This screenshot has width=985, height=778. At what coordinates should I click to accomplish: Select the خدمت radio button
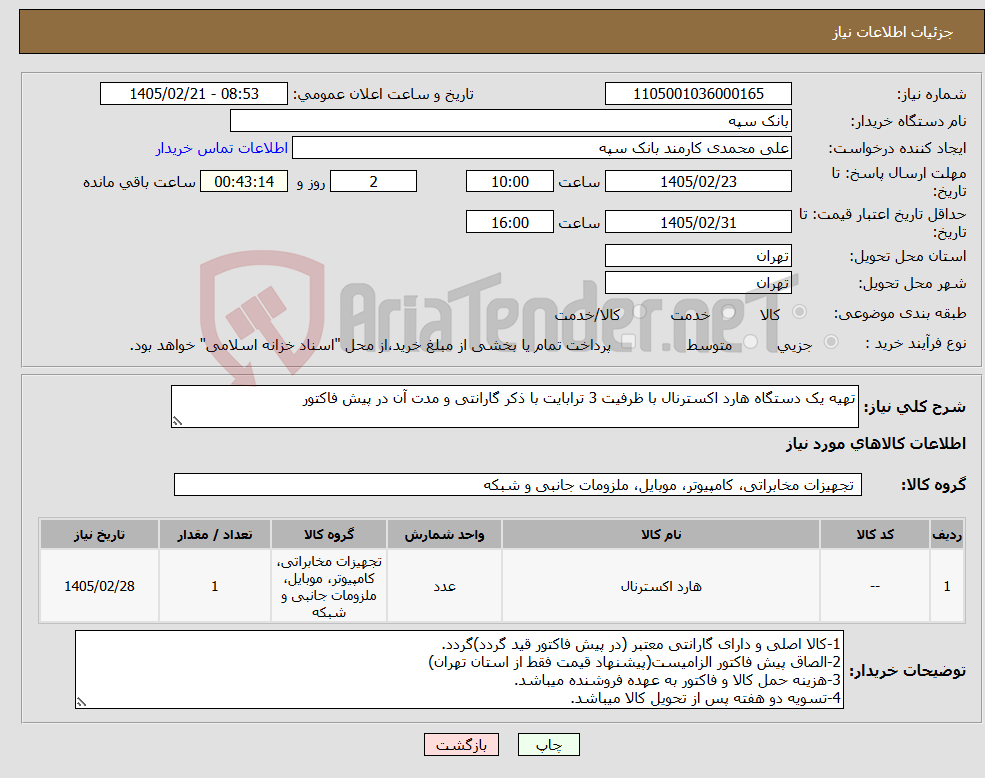729,312
